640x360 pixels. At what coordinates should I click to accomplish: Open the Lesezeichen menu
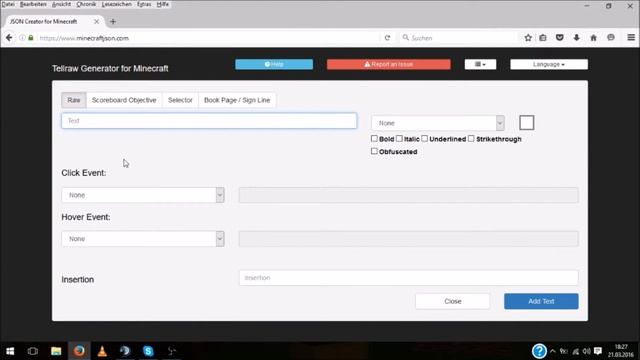pyautogui.click(x=117, y=4)
